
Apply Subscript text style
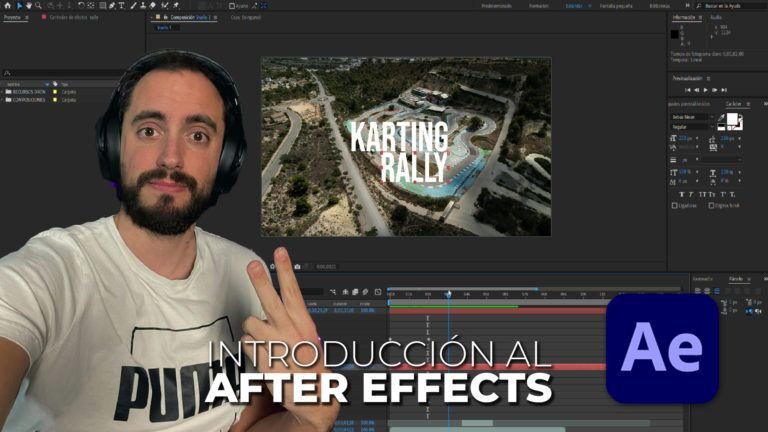point(732,194)
